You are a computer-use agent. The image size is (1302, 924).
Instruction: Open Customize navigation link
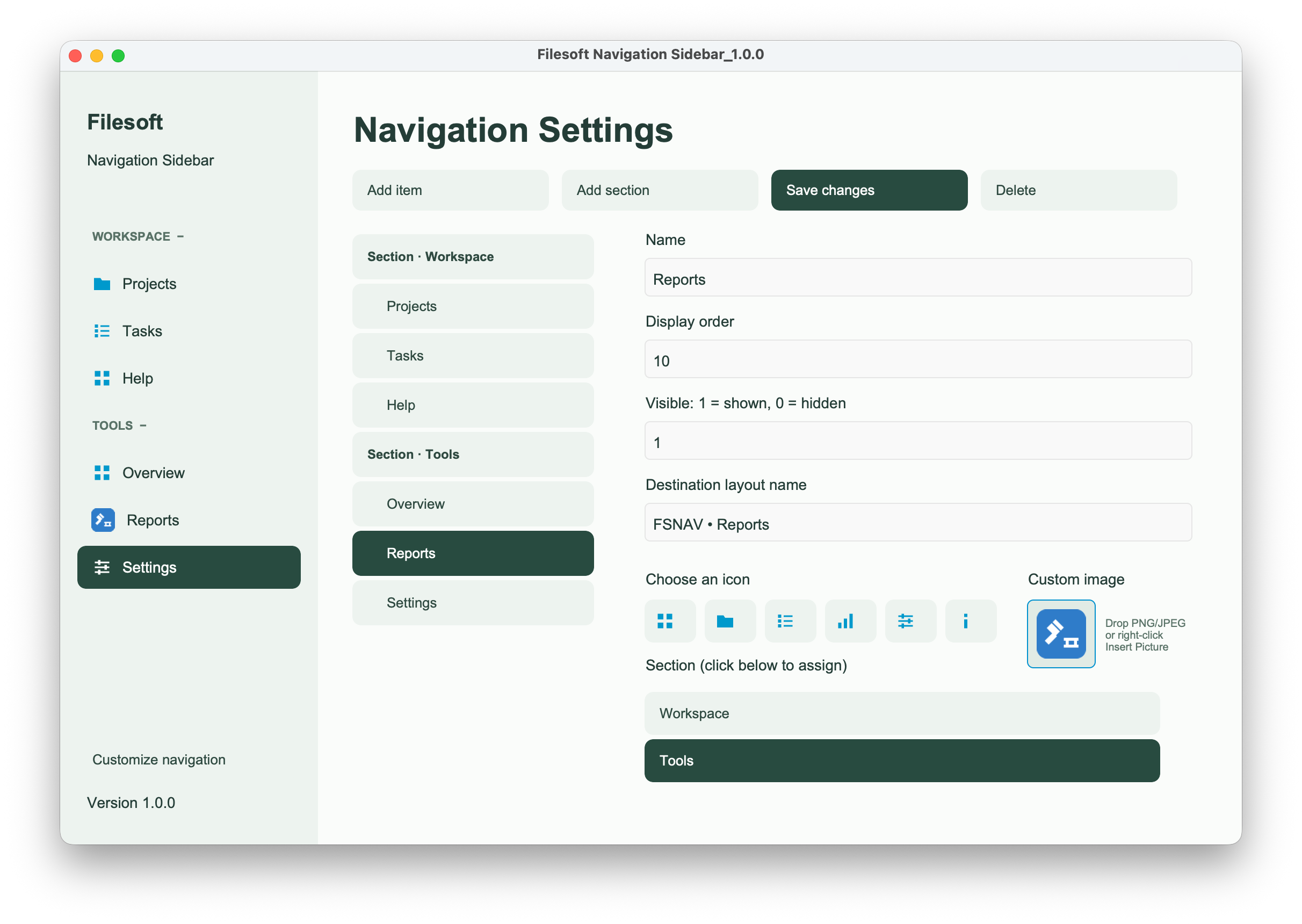pos(158,760)
